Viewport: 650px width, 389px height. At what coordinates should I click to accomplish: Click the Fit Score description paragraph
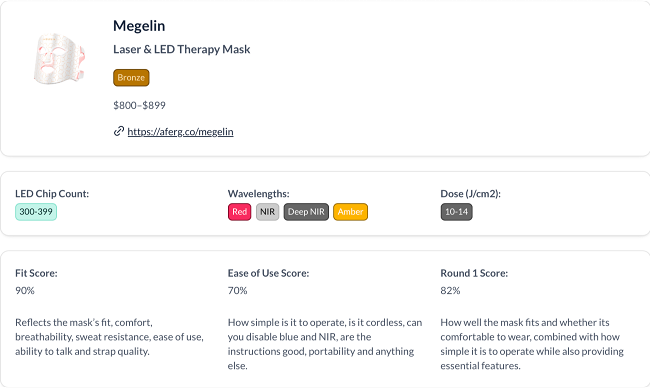click(109, 337)
